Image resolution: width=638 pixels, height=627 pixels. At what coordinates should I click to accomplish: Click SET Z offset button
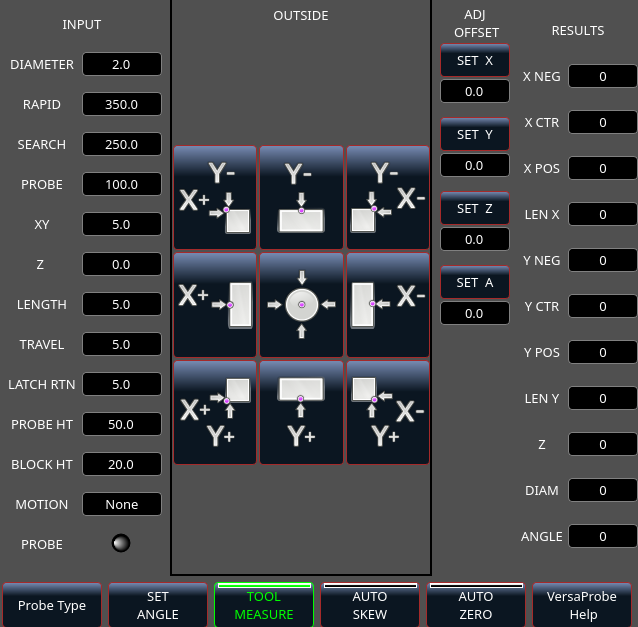coord(475,208)
